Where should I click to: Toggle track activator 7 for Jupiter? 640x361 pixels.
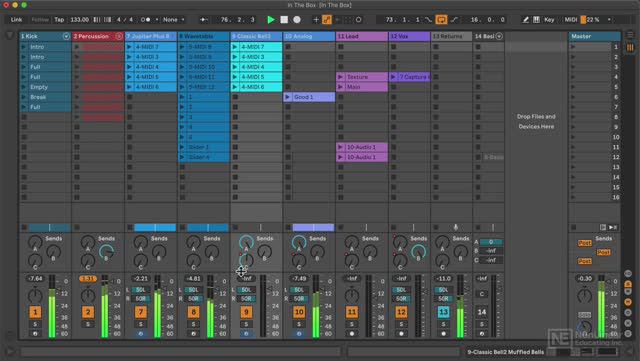point(141,312)
